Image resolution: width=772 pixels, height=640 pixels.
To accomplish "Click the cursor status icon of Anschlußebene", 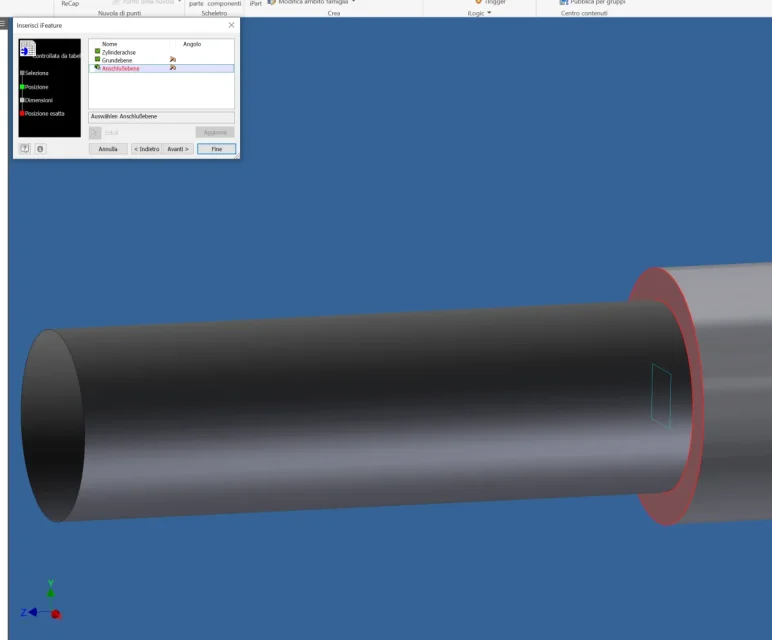I will click(x=97, y=67).
